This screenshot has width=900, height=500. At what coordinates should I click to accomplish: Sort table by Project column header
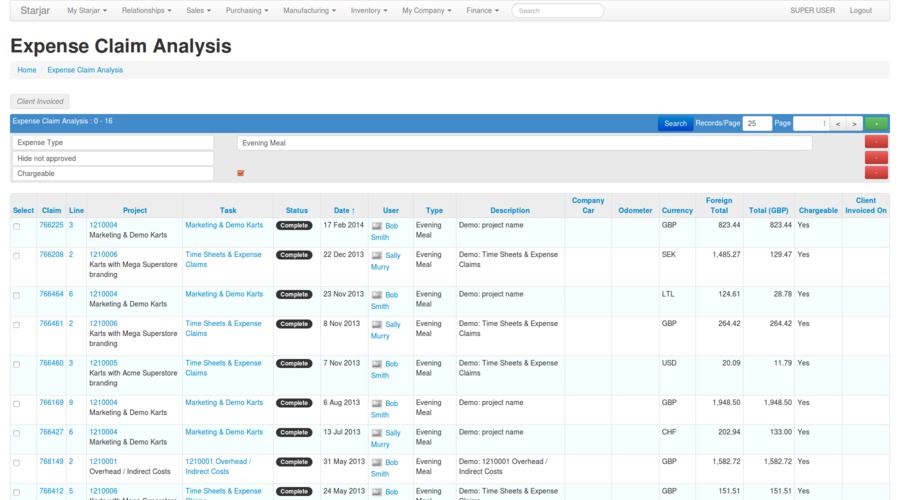click(x=134, y=211)
